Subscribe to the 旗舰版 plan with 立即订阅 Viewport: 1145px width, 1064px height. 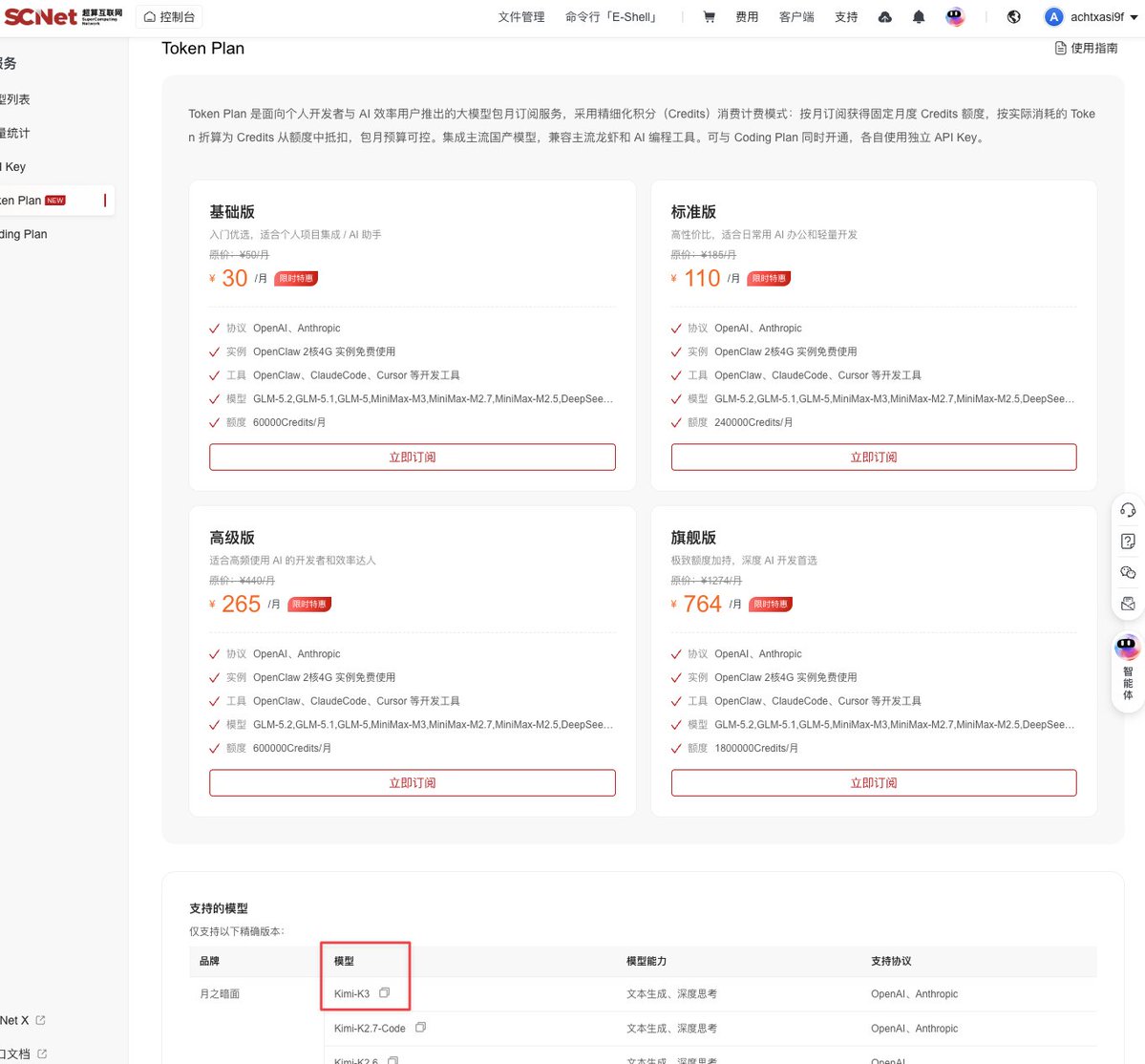874,783
